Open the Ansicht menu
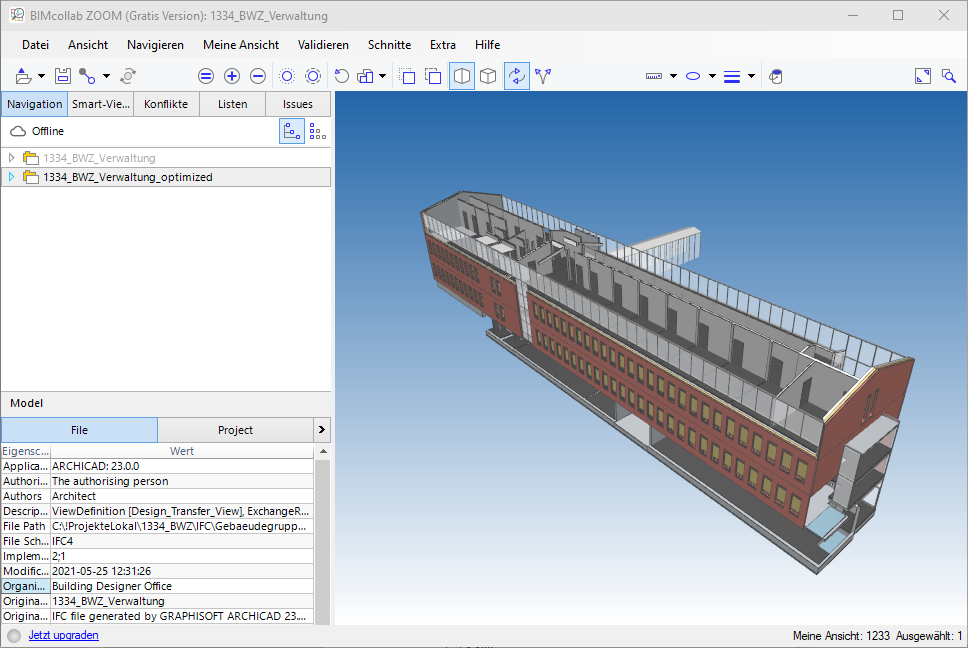 (x=88, y=45)
